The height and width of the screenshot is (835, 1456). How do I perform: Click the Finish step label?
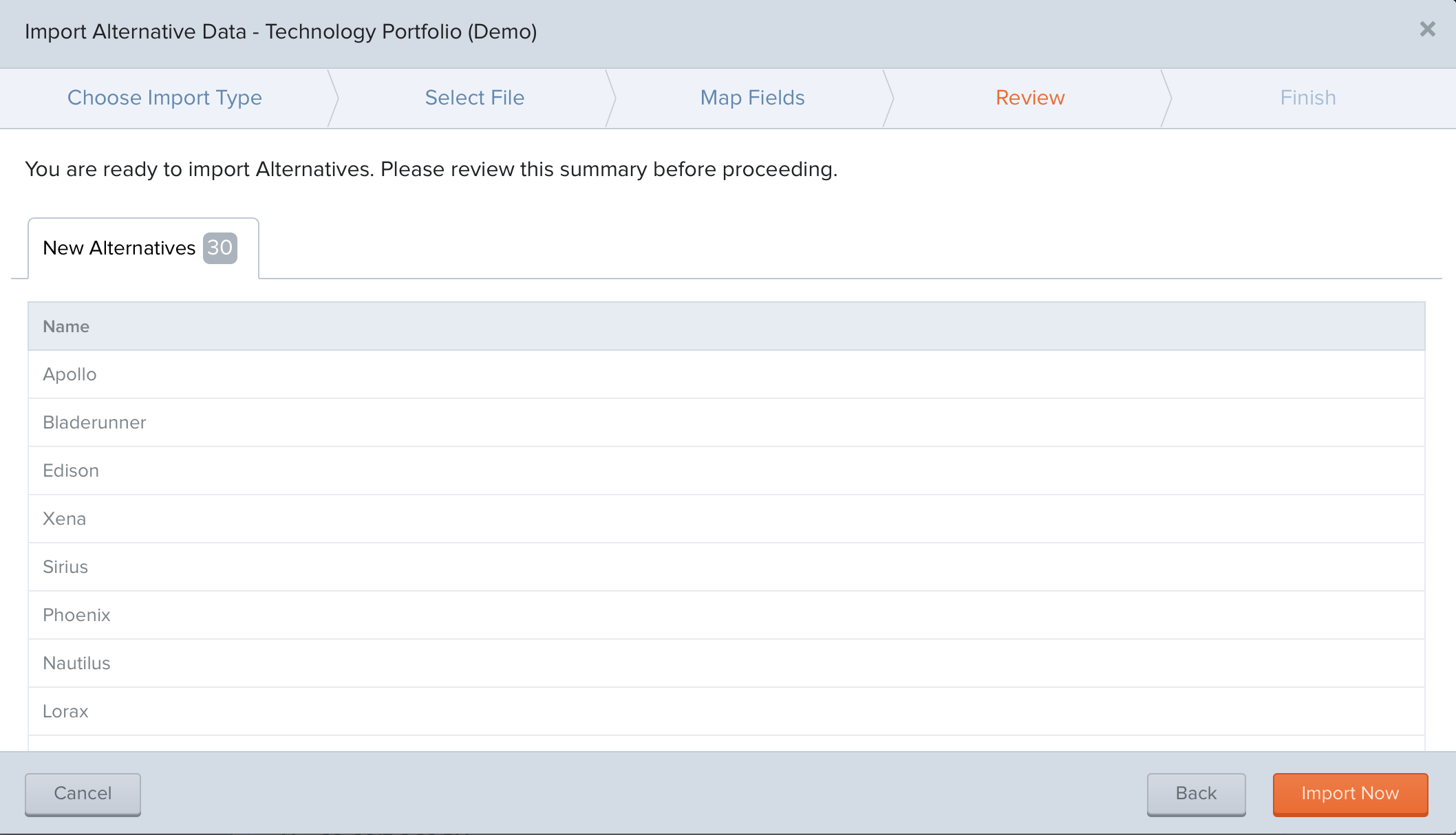coord(1308,98)
